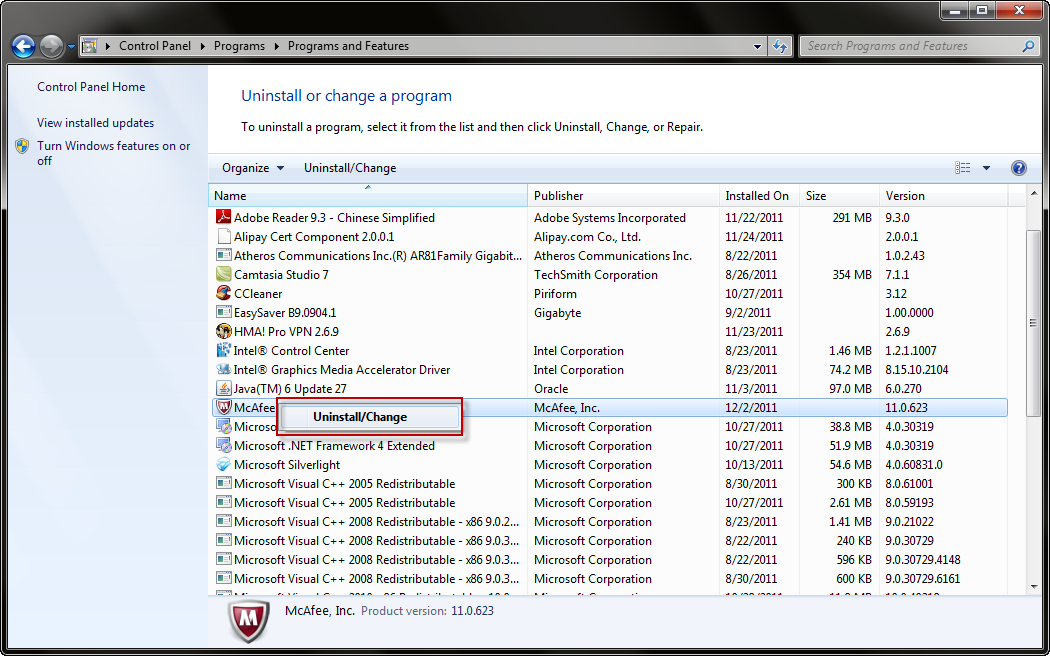Click the Camtasia Studio 7 icon

coord(224,274)
